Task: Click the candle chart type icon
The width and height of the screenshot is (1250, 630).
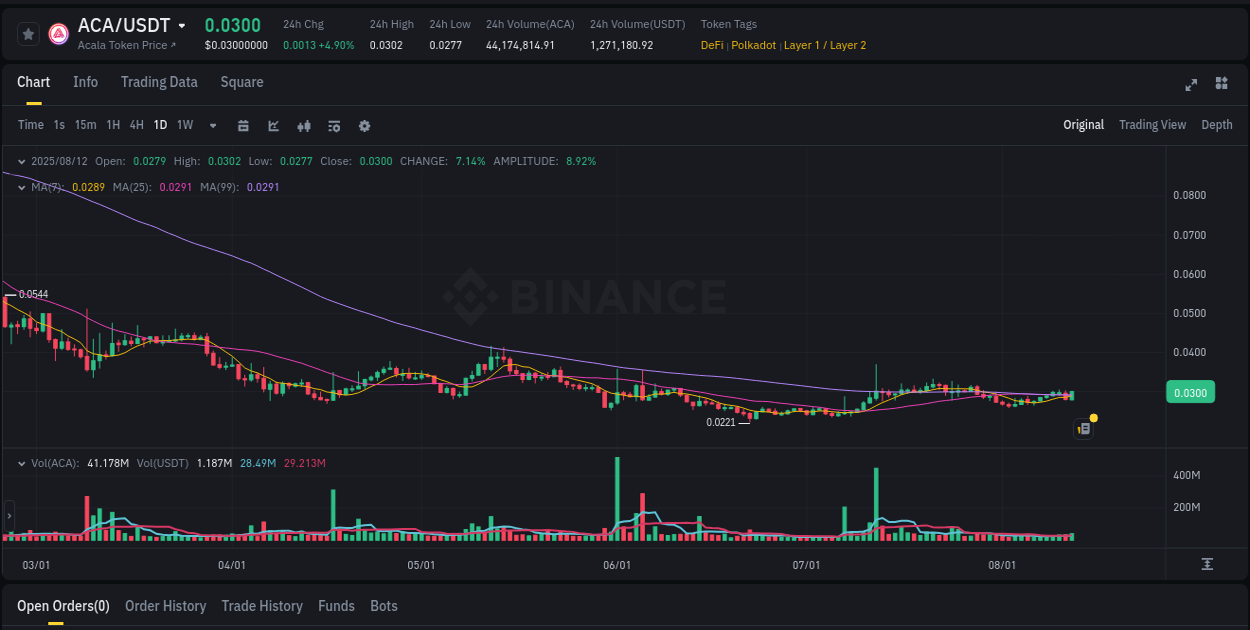Action: (303, 126)
